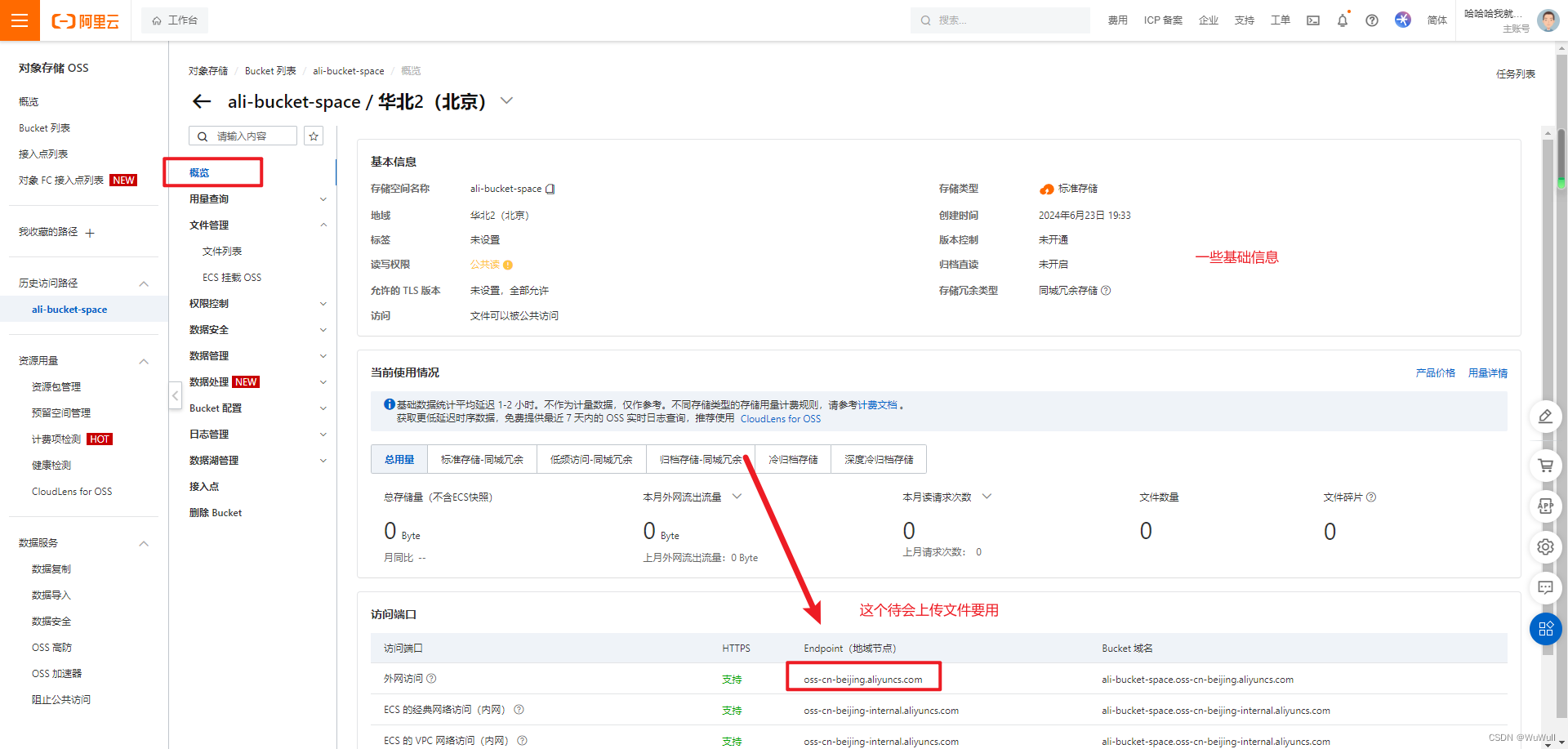Screen dimensions: 1568x749
Task: Show help for public network access
Action: pyautogui.click(x=432, y=678)
